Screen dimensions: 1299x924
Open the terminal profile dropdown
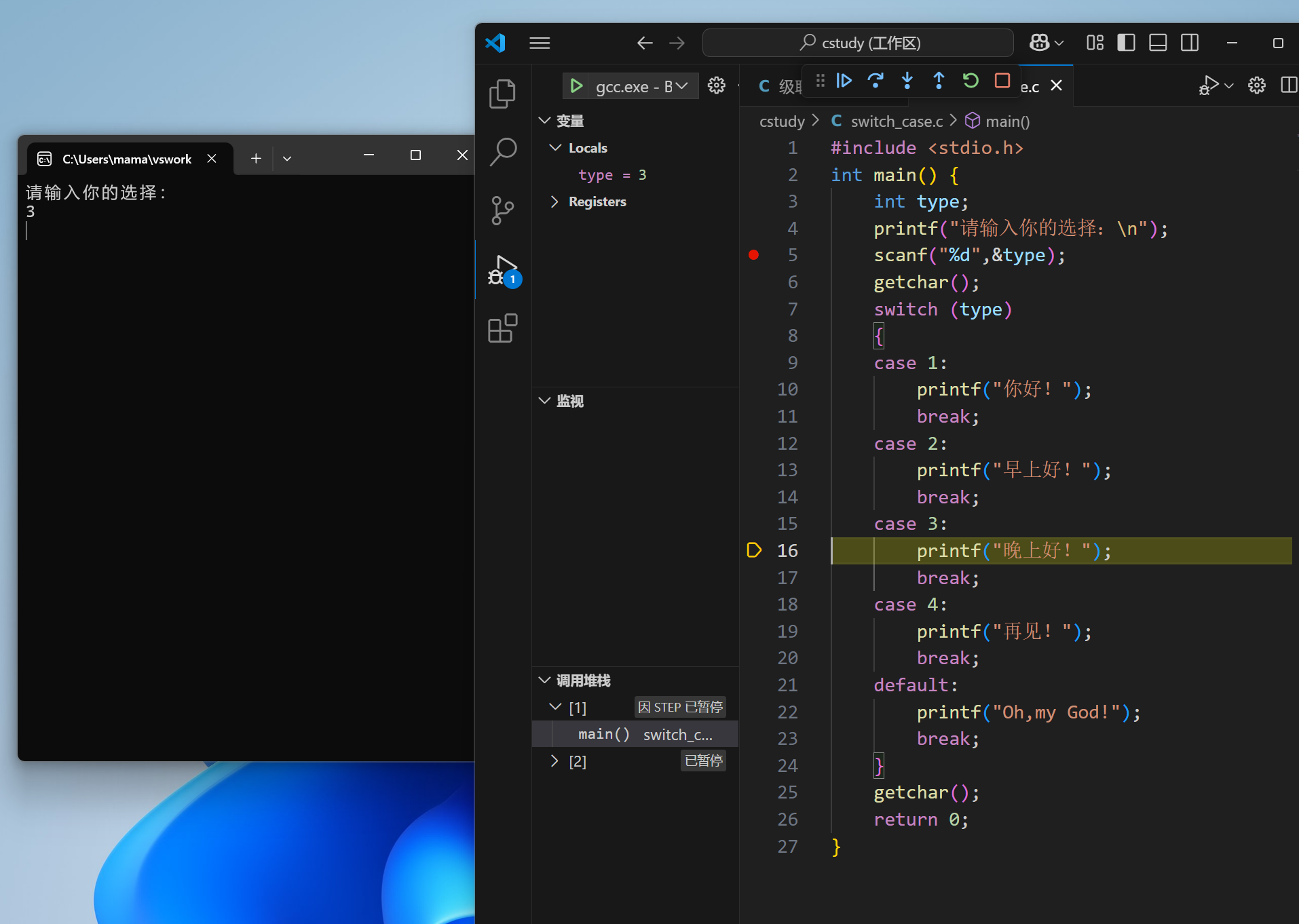(x=287, y=159)
